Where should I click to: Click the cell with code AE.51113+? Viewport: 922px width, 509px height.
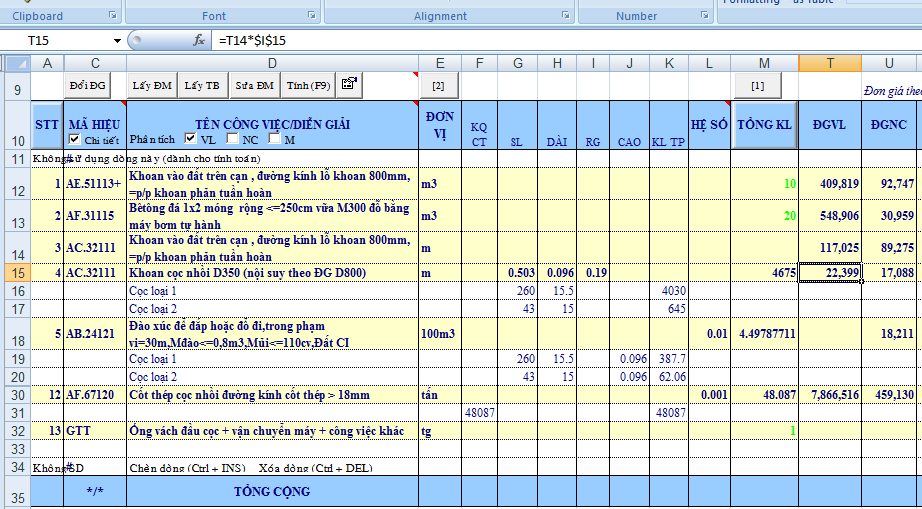pos(95,183)
